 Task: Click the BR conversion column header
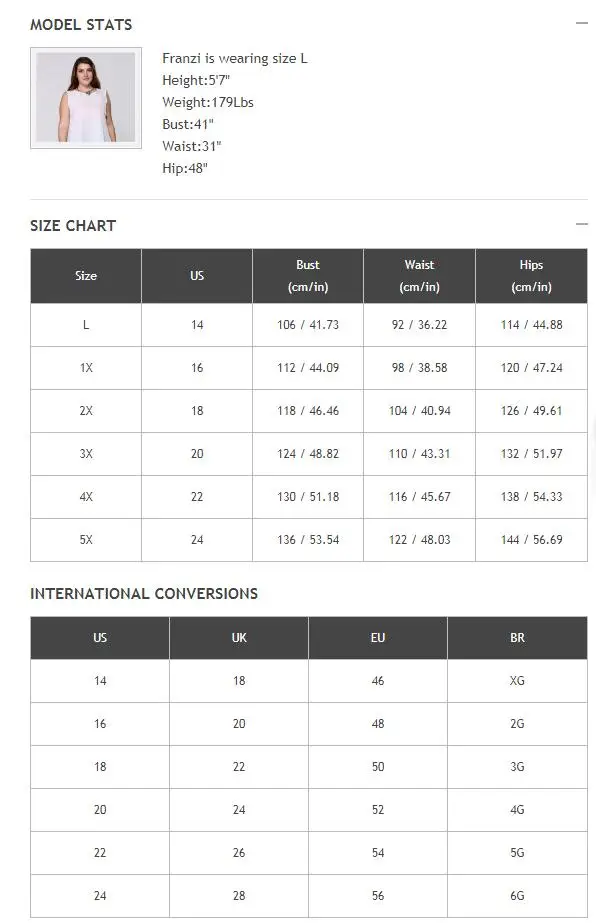(x=517, y=638)
